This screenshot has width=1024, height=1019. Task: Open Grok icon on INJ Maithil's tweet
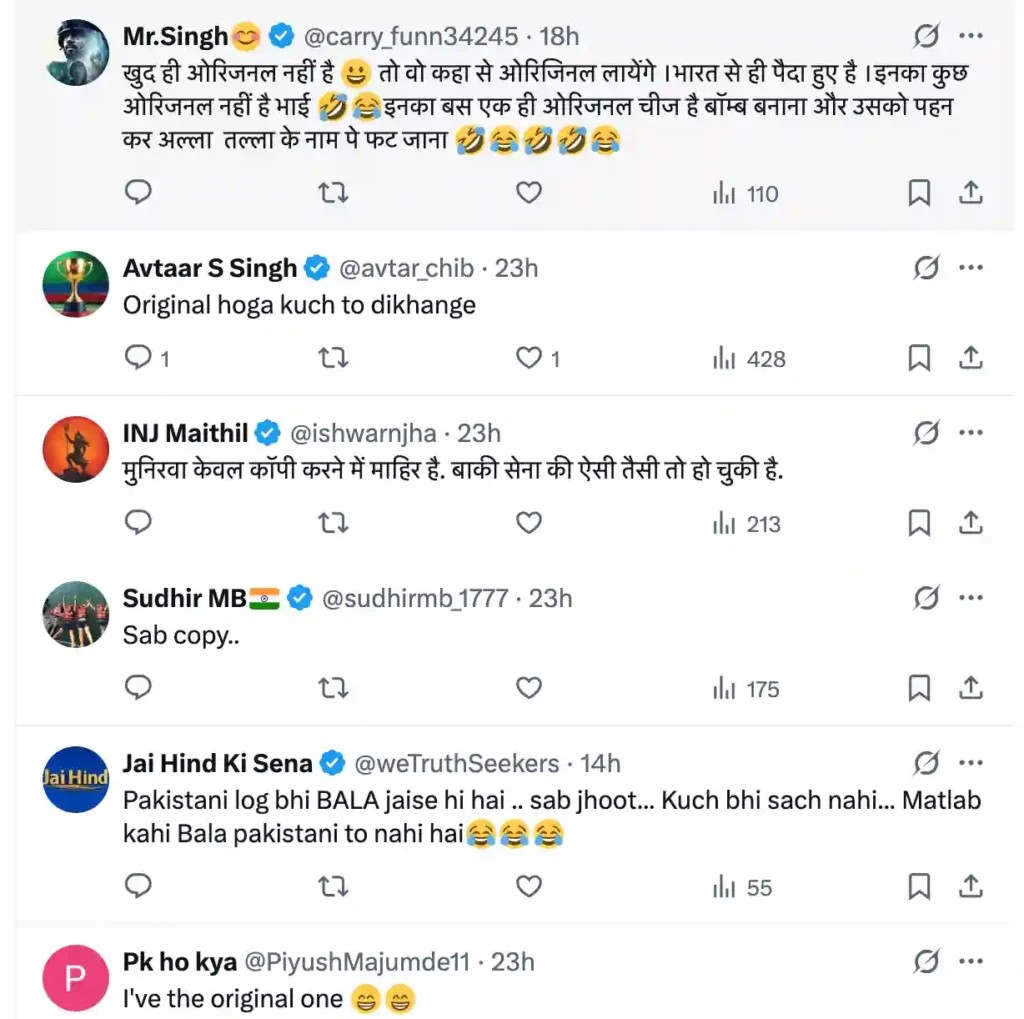[x=927, y=433]
